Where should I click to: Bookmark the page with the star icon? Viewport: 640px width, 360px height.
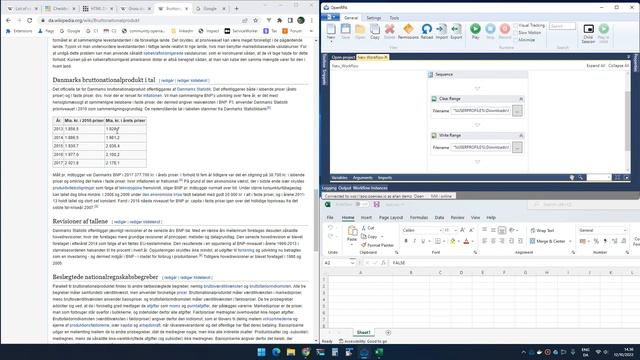pyautogui.click(x=256, y=20)
